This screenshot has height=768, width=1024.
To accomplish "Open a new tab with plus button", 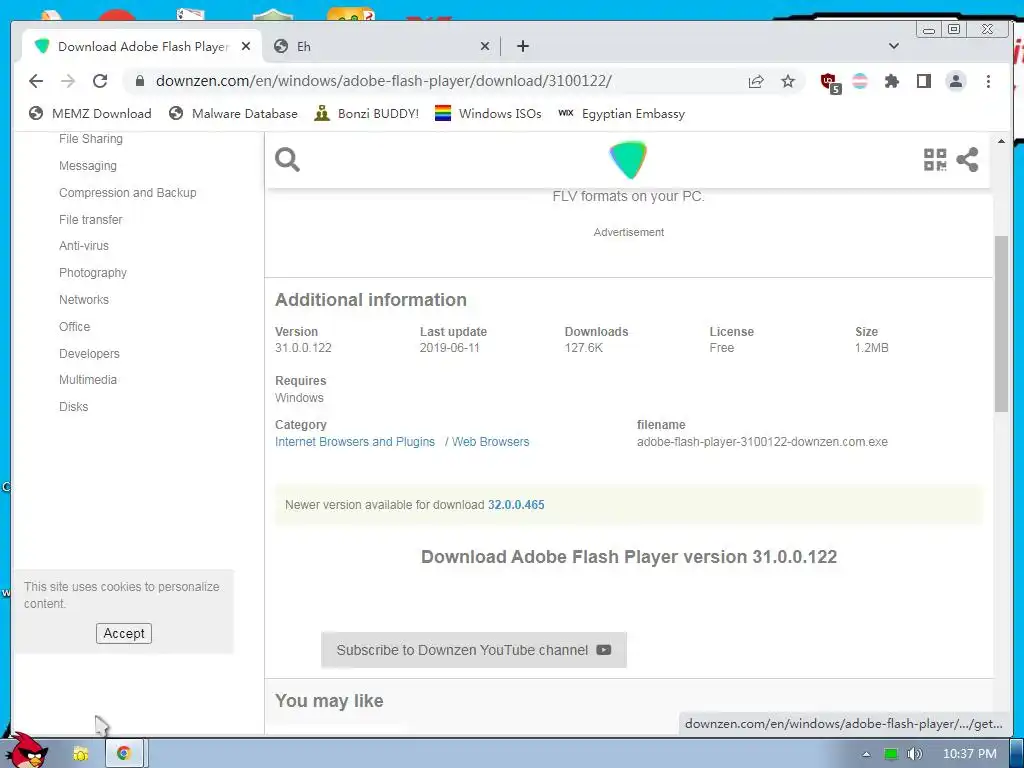I will [x=522, y=46].
